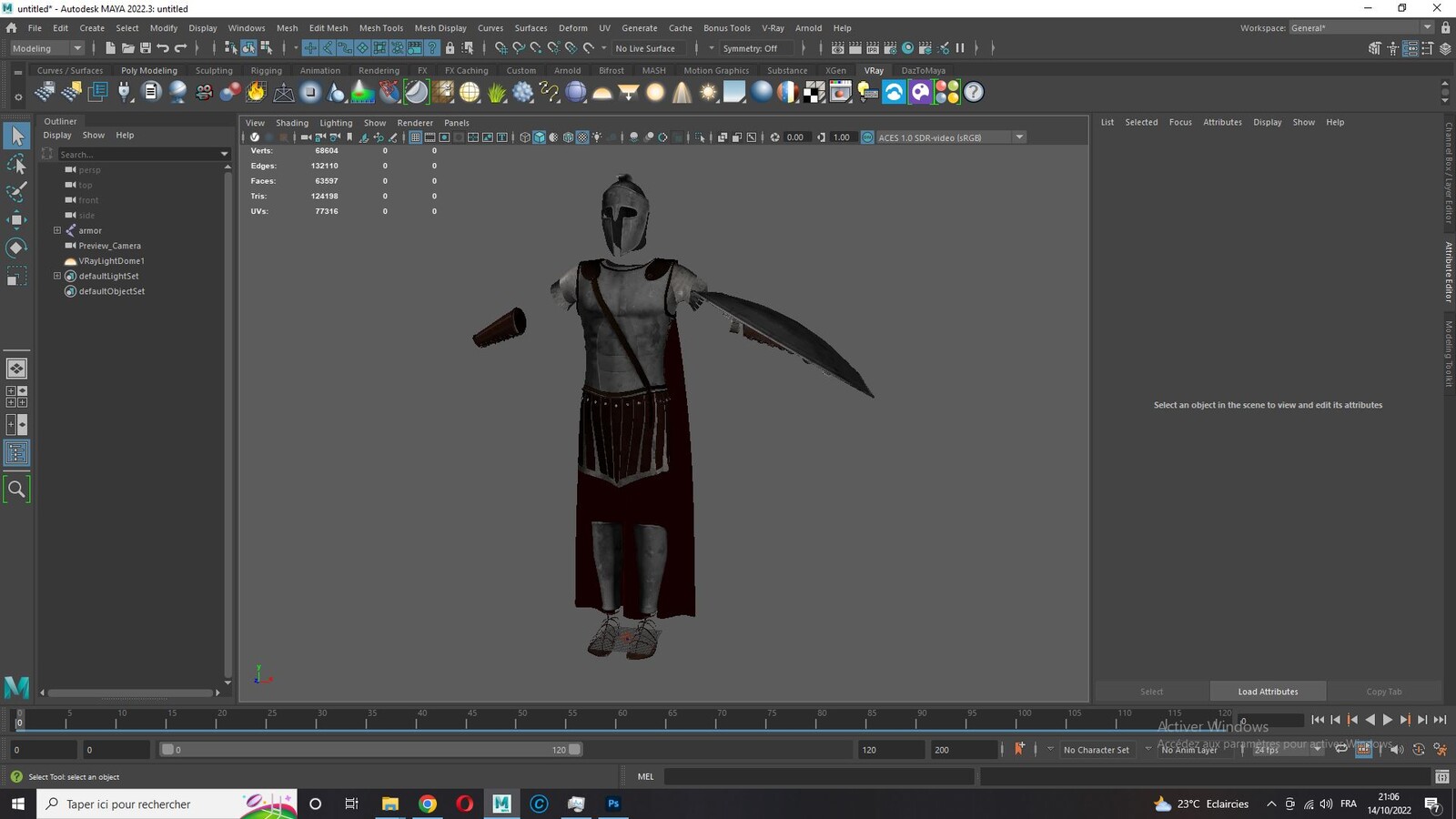
Task: Click the V-Ray help question mark shelf icon
Action: (974, 92)
